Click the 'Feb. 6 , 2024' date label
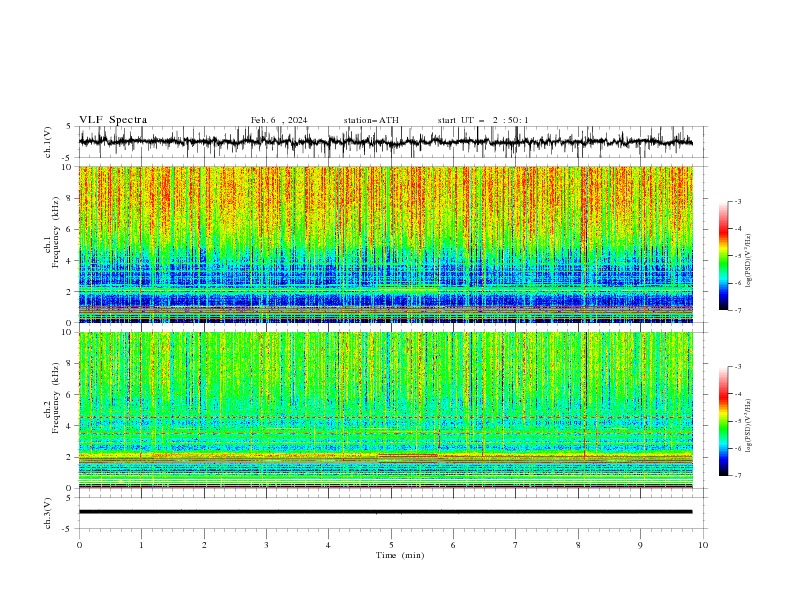 point(279,120)
